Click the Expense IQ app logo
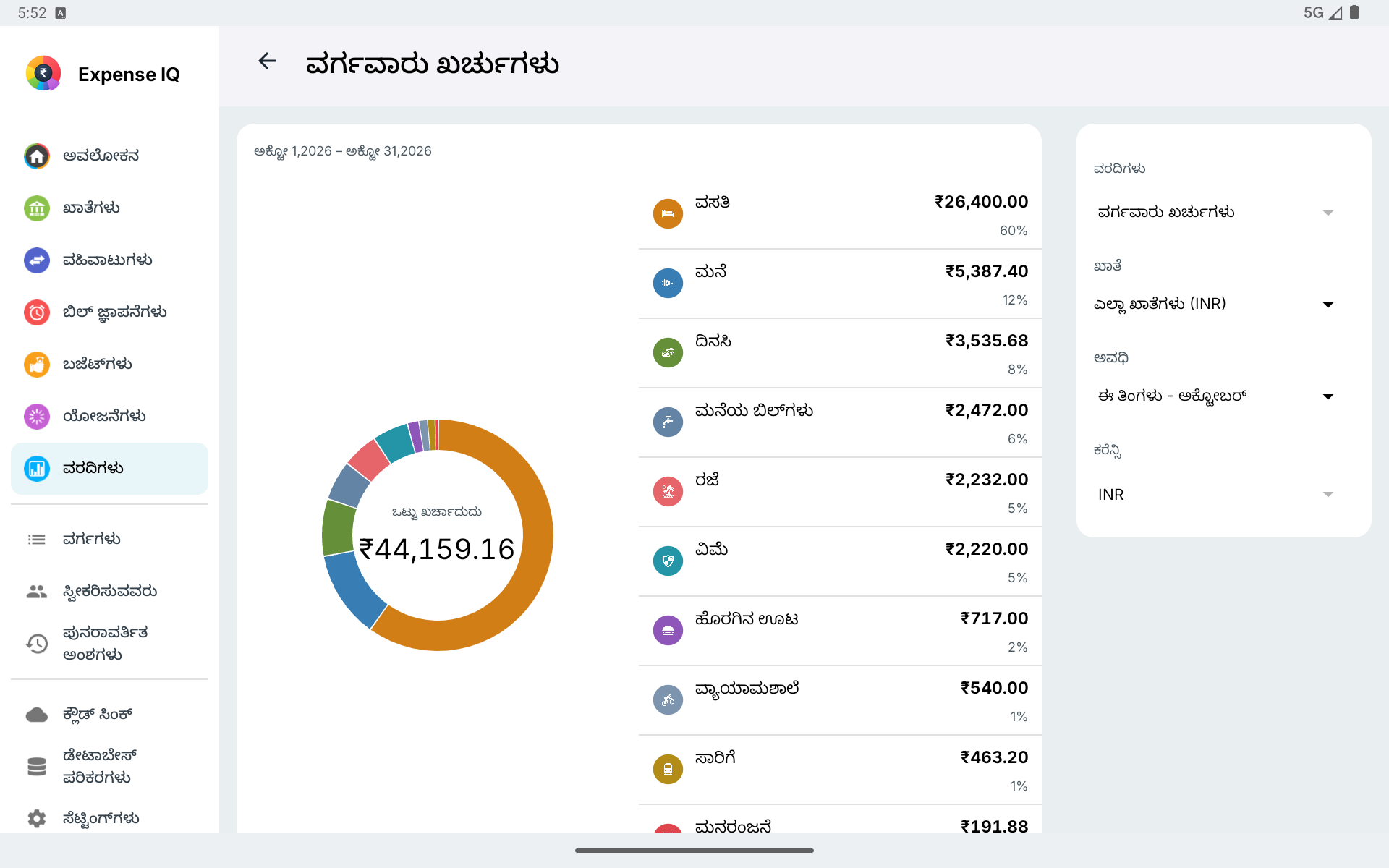The image size is (1389, 868). click(43, 73)
